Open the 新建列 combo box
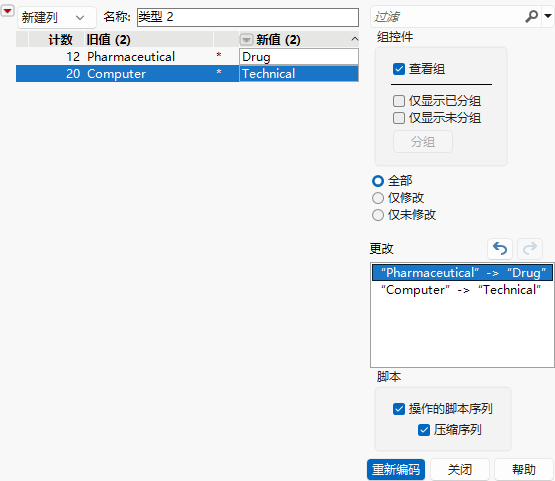Viewport: 555px width, 481px height. pos(57,17)
